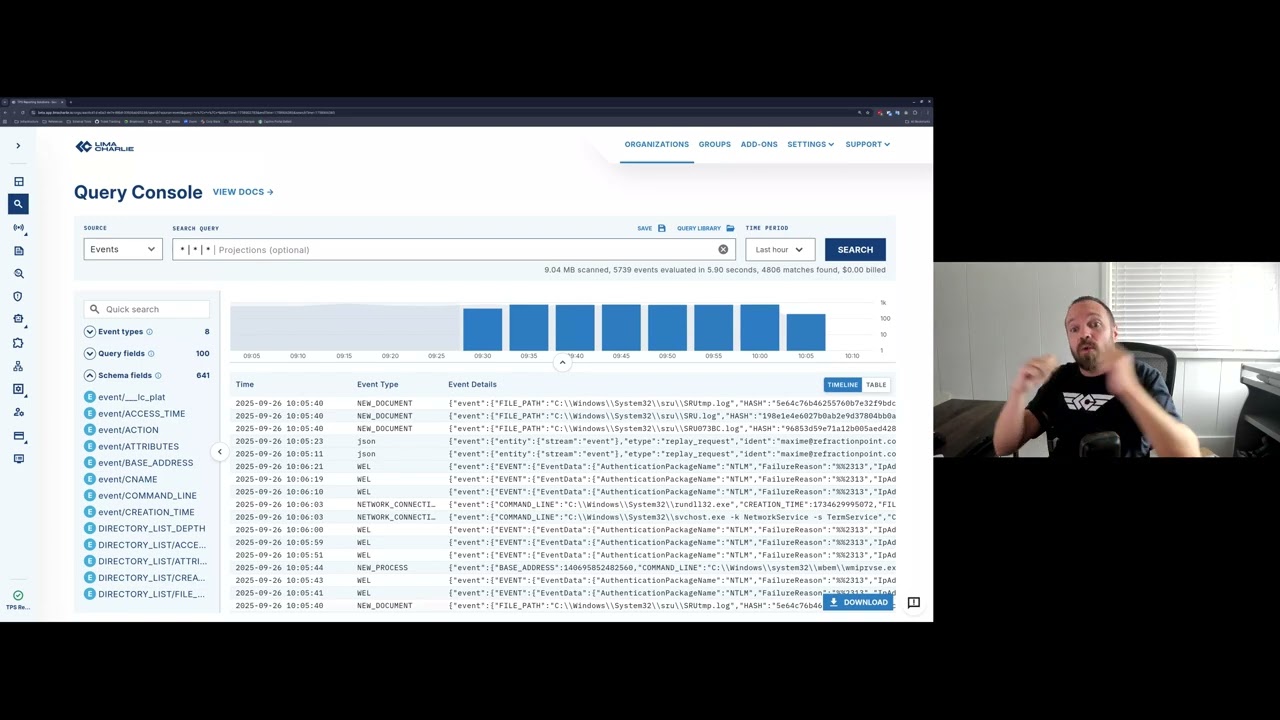Open the Add-ons tab
The image size is (1280, 720).
pyautogui.click(x=759, y=144)
